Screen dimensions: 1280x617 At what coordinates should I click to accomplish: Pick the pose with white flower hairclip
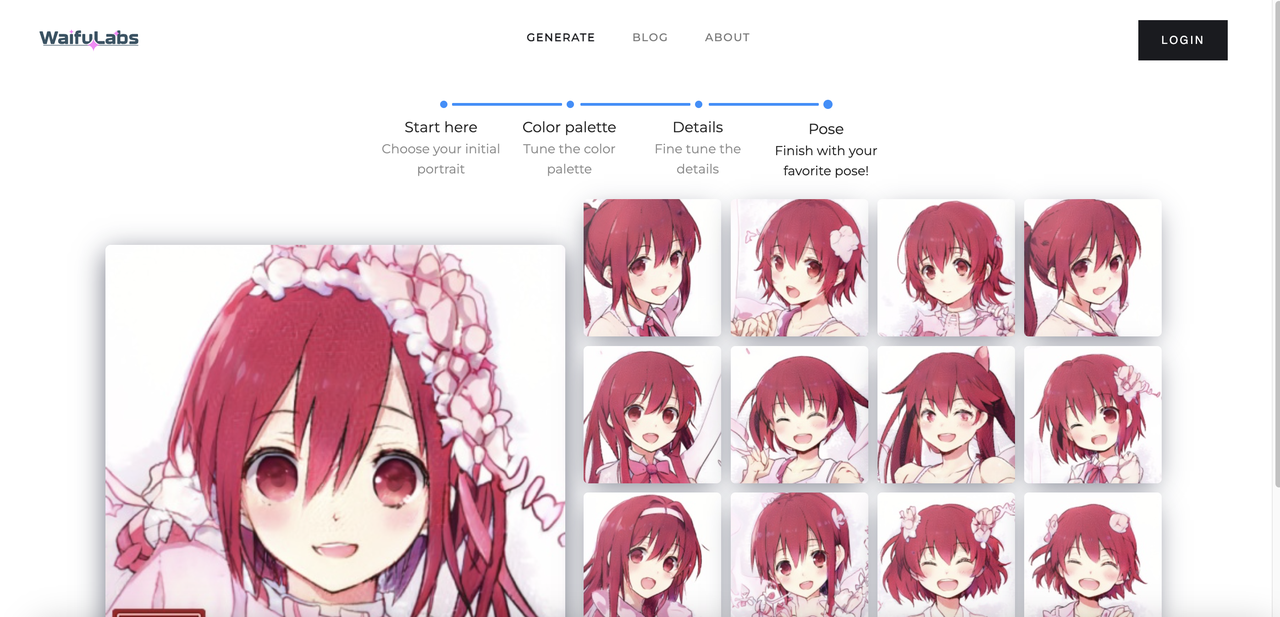pos(799,267)
